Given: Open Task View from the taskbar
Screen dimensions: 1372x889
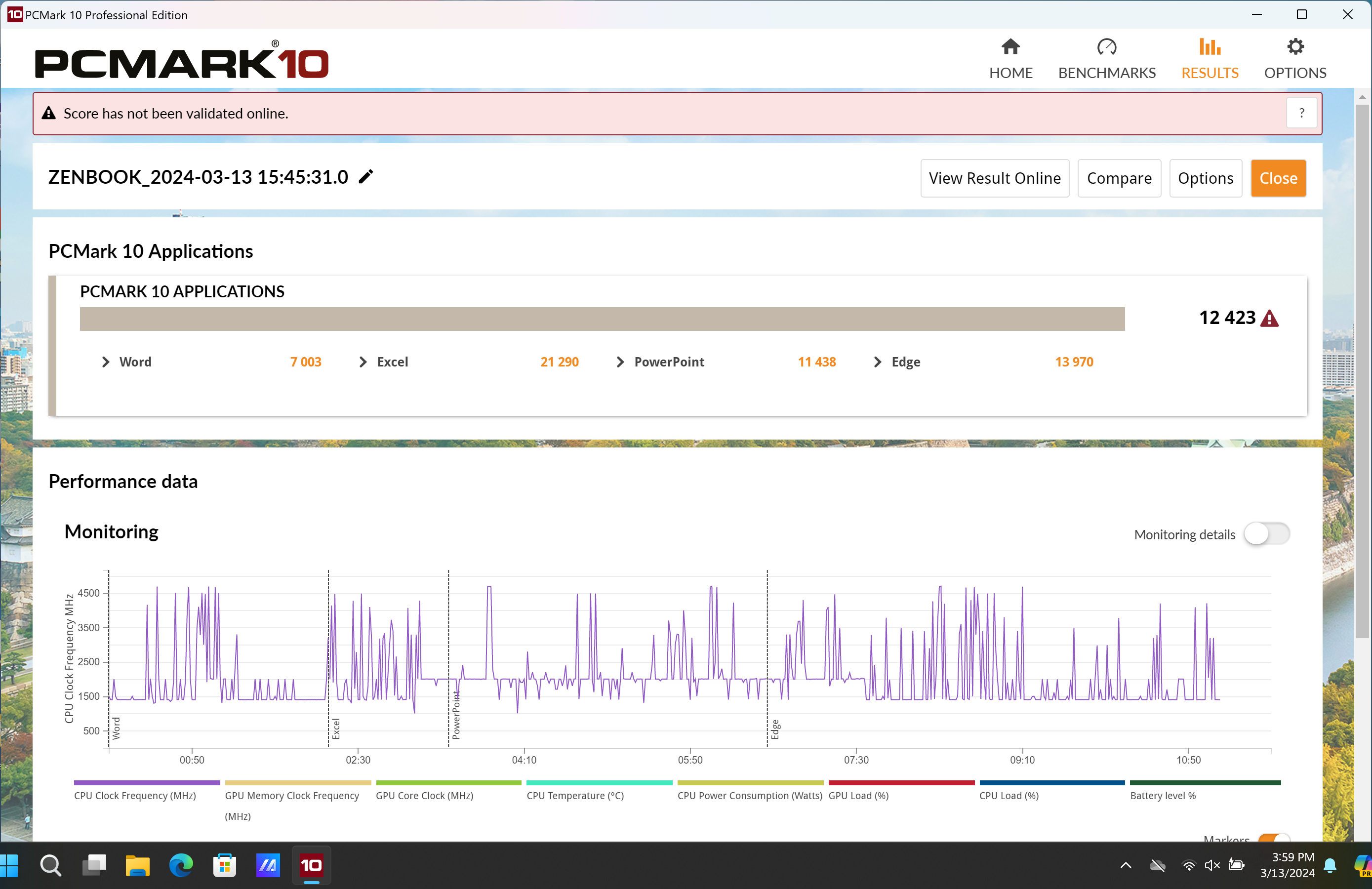Looking at the screenshot, I should pos(94,865).
